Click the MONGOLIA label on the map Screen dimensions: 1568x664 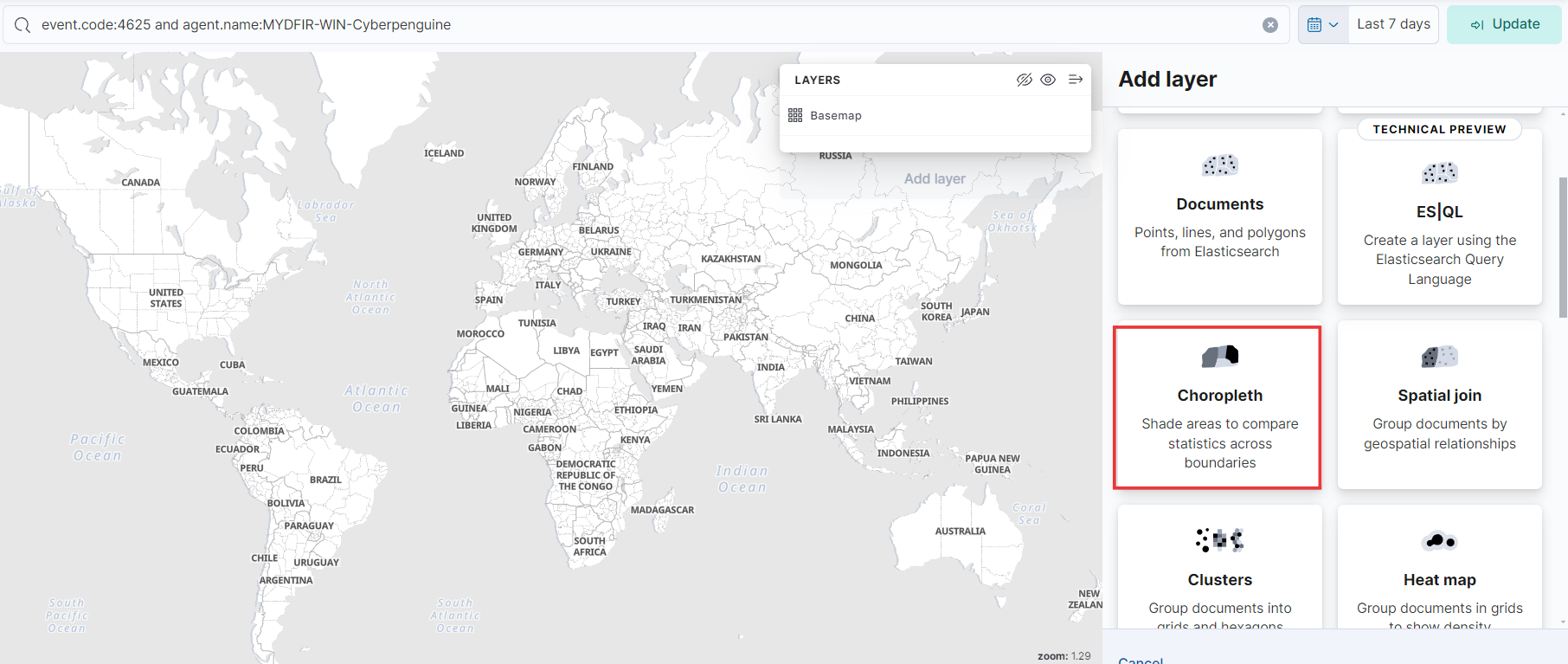pyautogui.click(x=857, y=266)
